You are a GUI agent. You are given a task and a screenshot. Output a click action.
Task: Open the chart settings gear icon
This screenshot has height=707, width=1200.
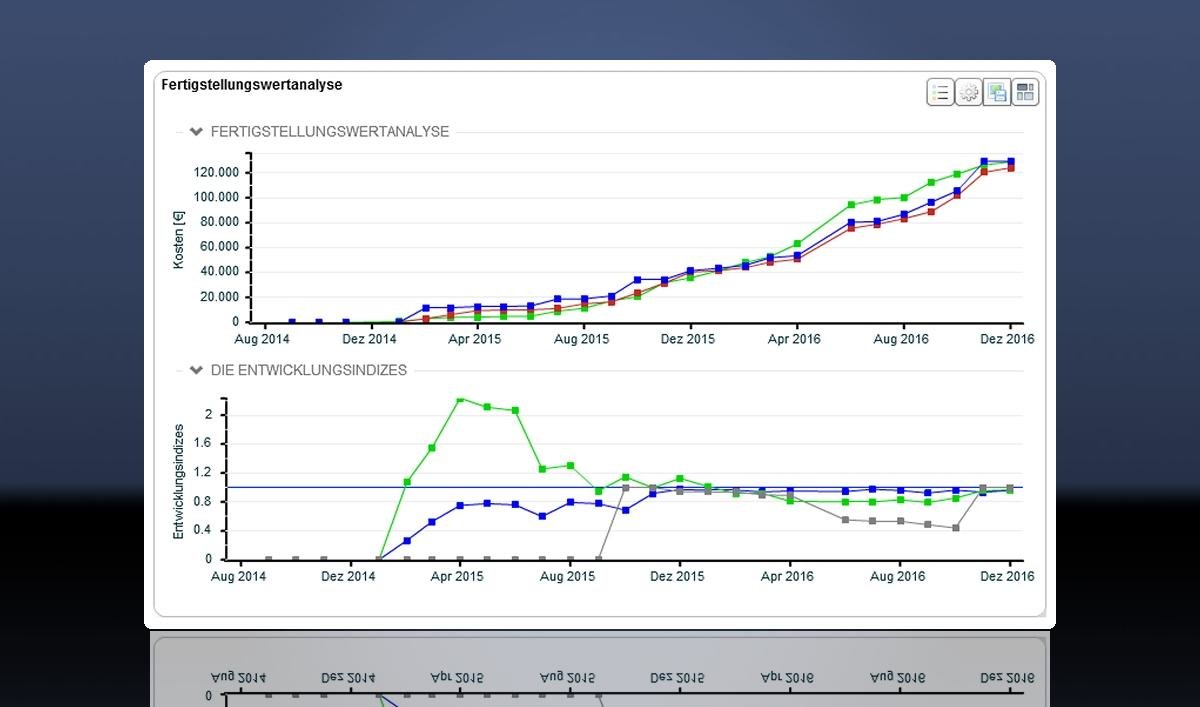click(969, 93)
